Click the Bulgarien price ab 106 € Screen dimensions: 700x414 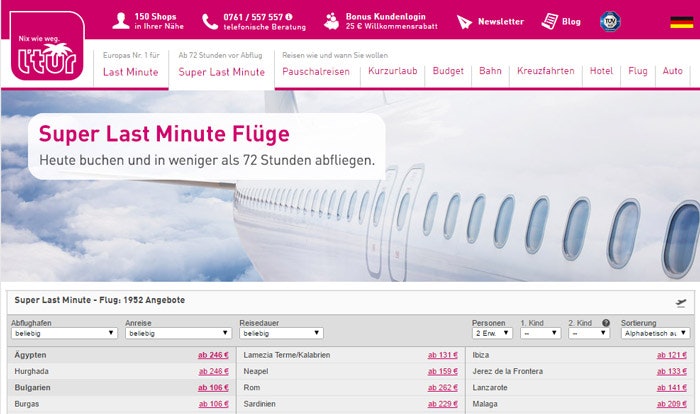[x=213, y=388]
